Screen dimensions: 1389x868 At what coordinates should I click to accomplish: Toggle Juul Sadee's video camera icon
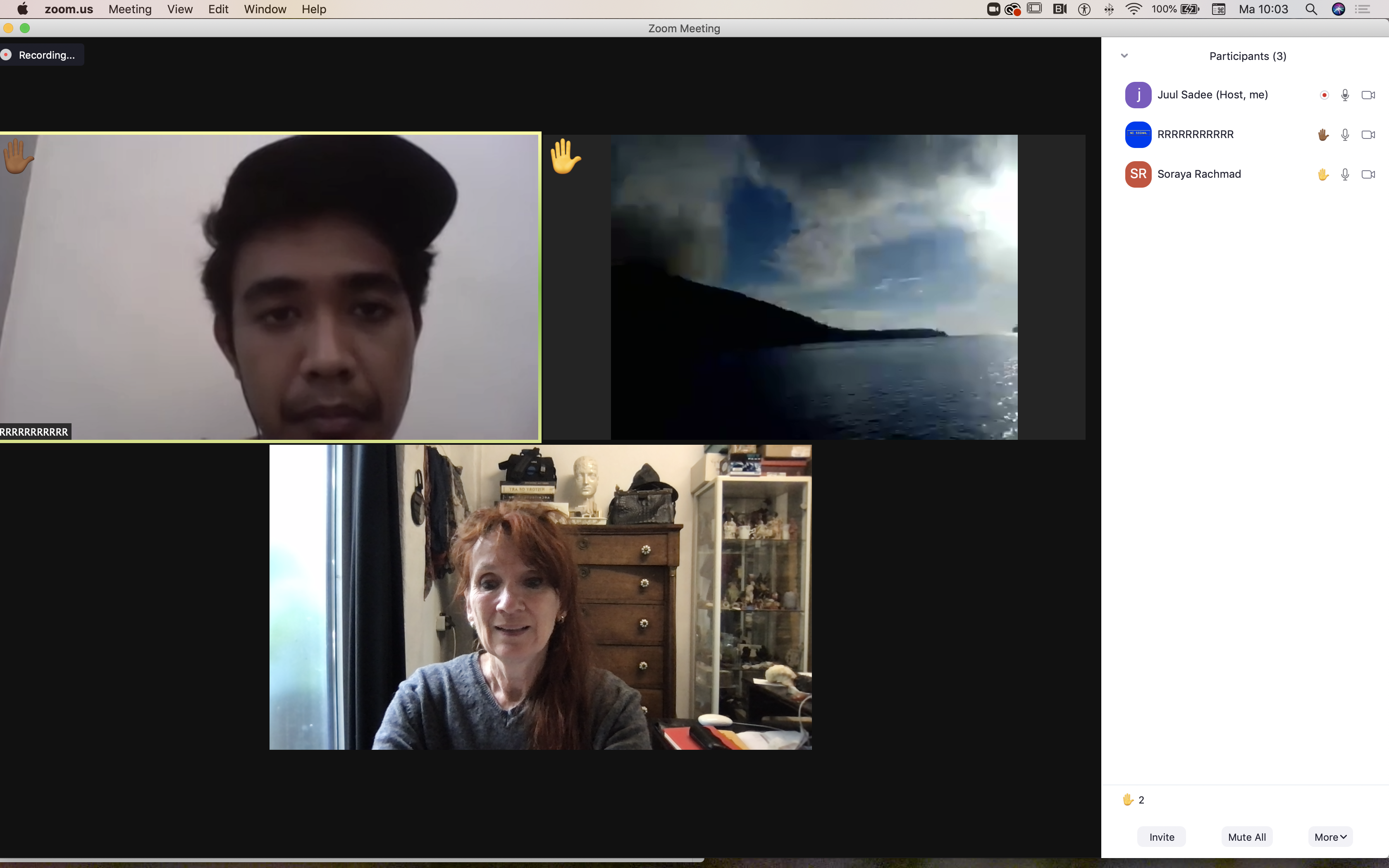point(1368,95)
